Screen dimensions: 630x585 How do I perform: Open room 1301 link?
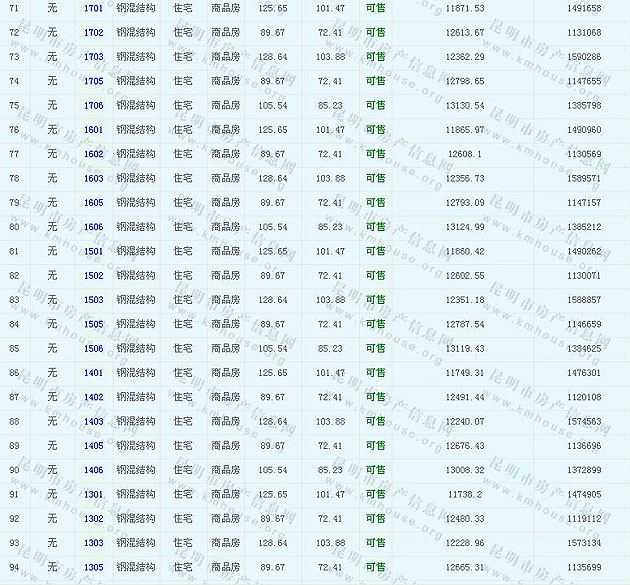[93, 494]
